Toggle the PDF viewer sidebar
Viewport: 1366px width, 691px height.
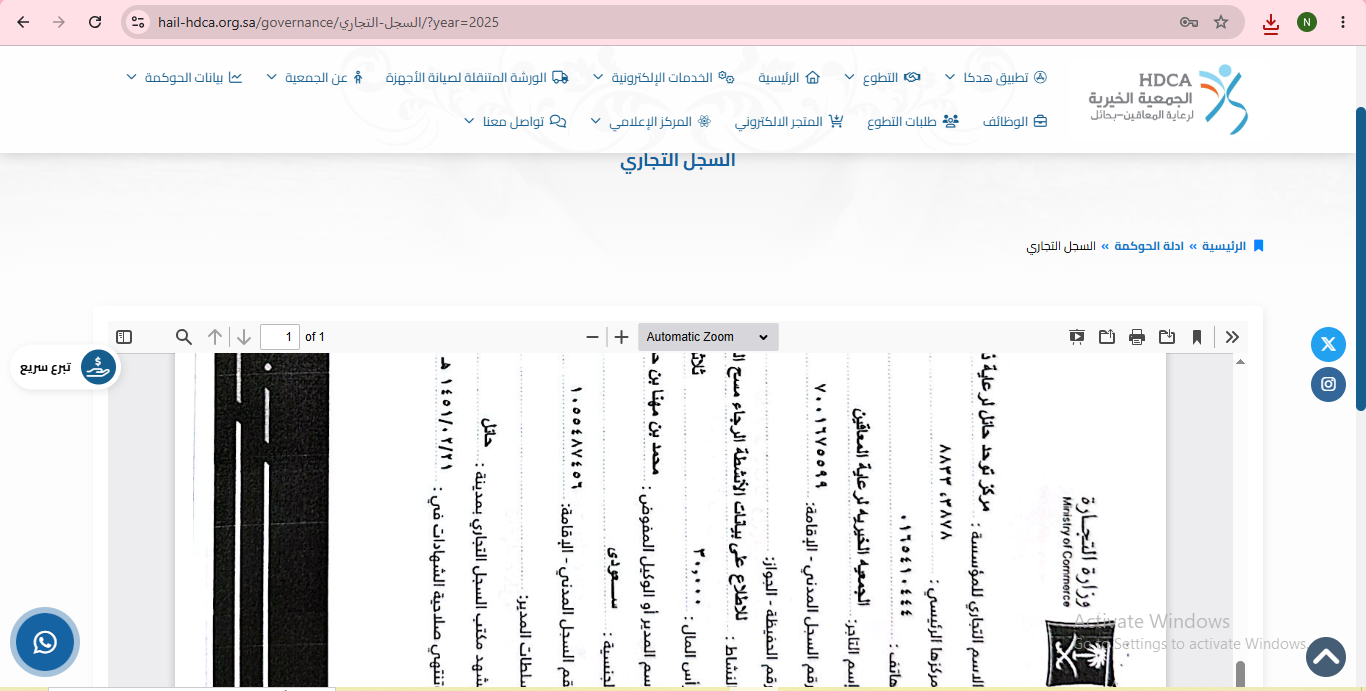coord(124,337)
